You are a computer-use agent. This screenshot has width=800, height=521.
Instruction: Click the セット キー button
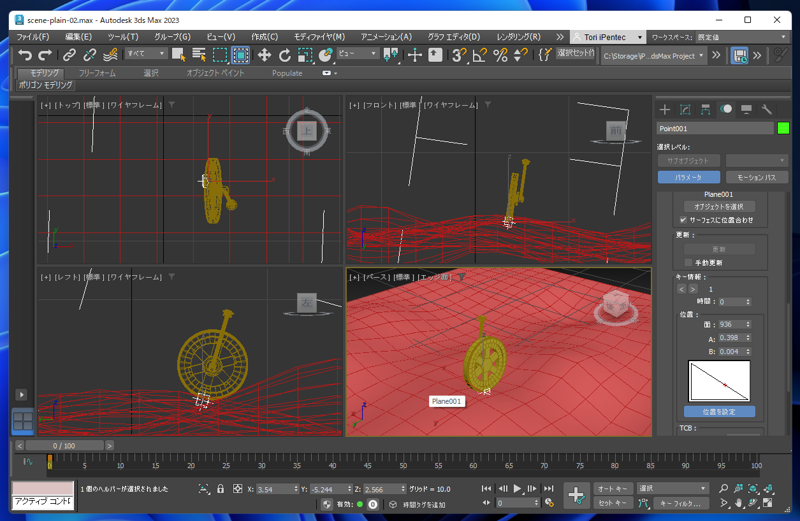click(612, 503)
